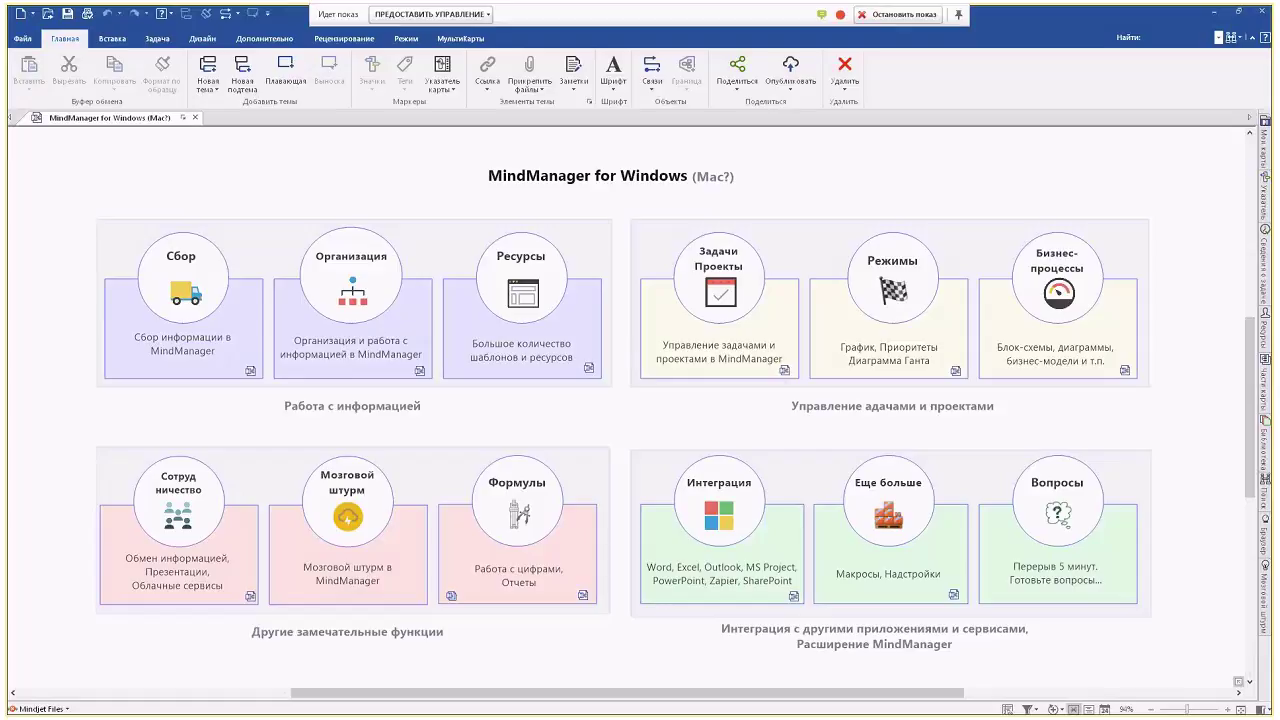This screenshot has height=720, width=1280.
Task: Switch to the Вставка ribbon tab
Action: pos(112,38)
